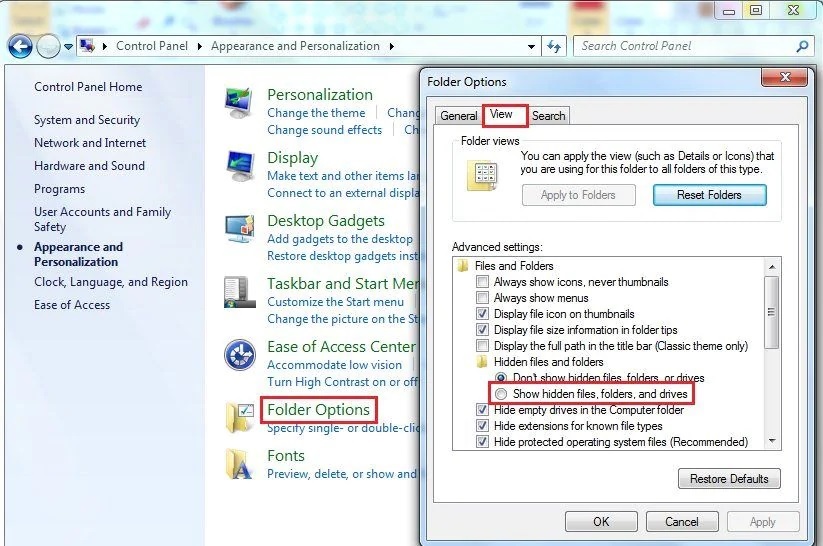
Task: Switch to the Search tab
Action: pyautogui.click(x=548, y=116)
